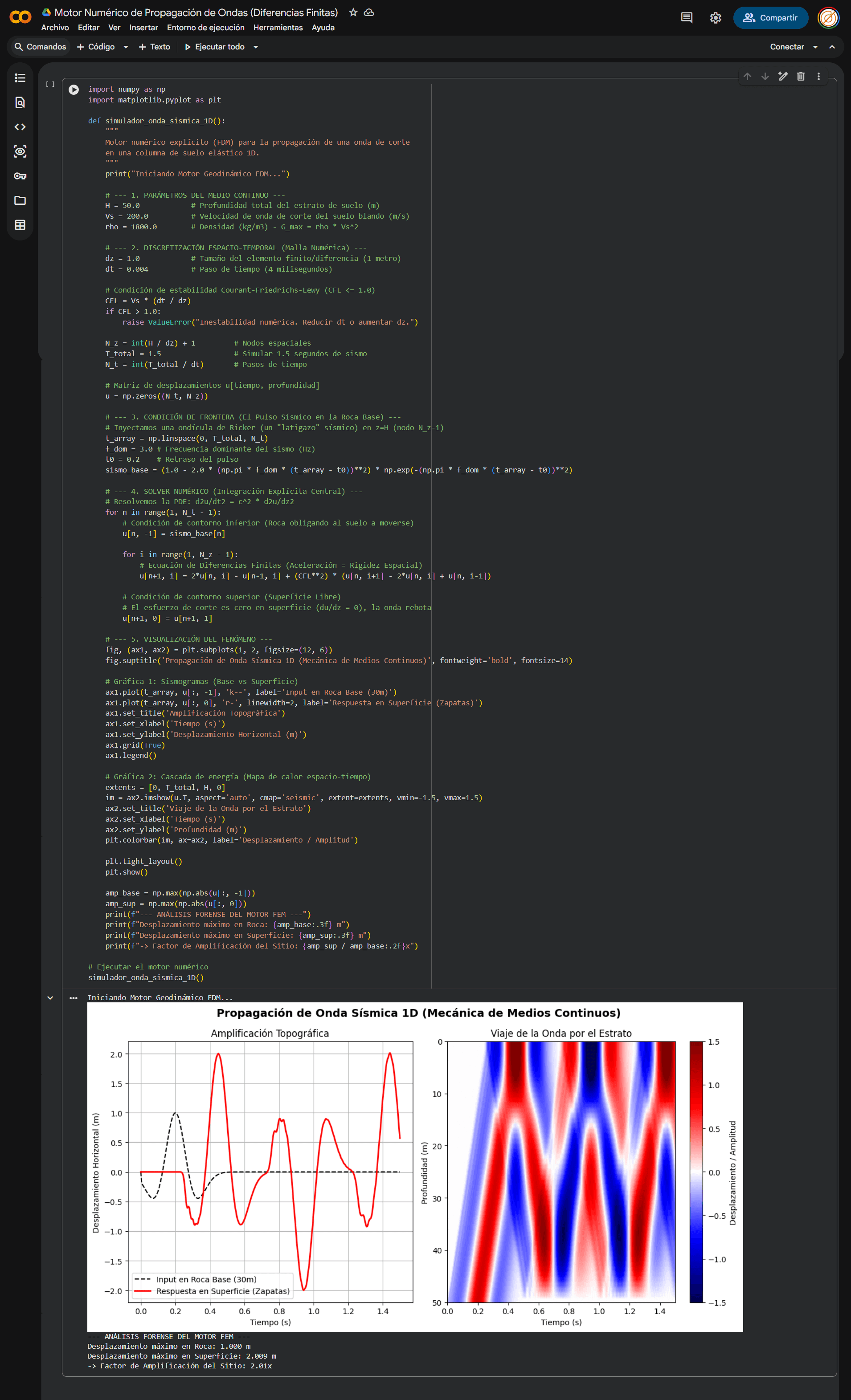851x1400 pixels.
Task: Click the 'Vs = 200.0' code line
Action: point(127,216)
